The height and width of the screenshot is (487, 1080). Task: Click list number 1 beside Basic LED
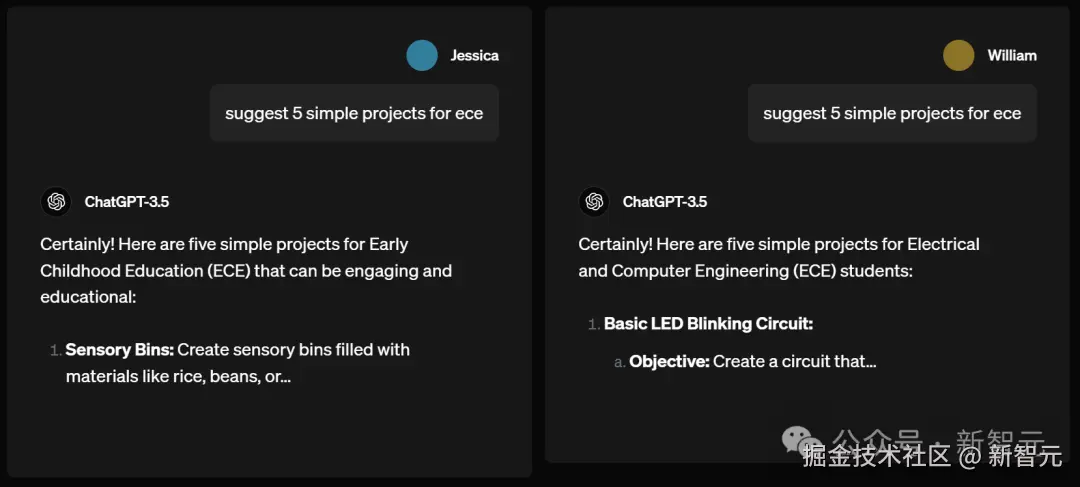pos(593,325)
